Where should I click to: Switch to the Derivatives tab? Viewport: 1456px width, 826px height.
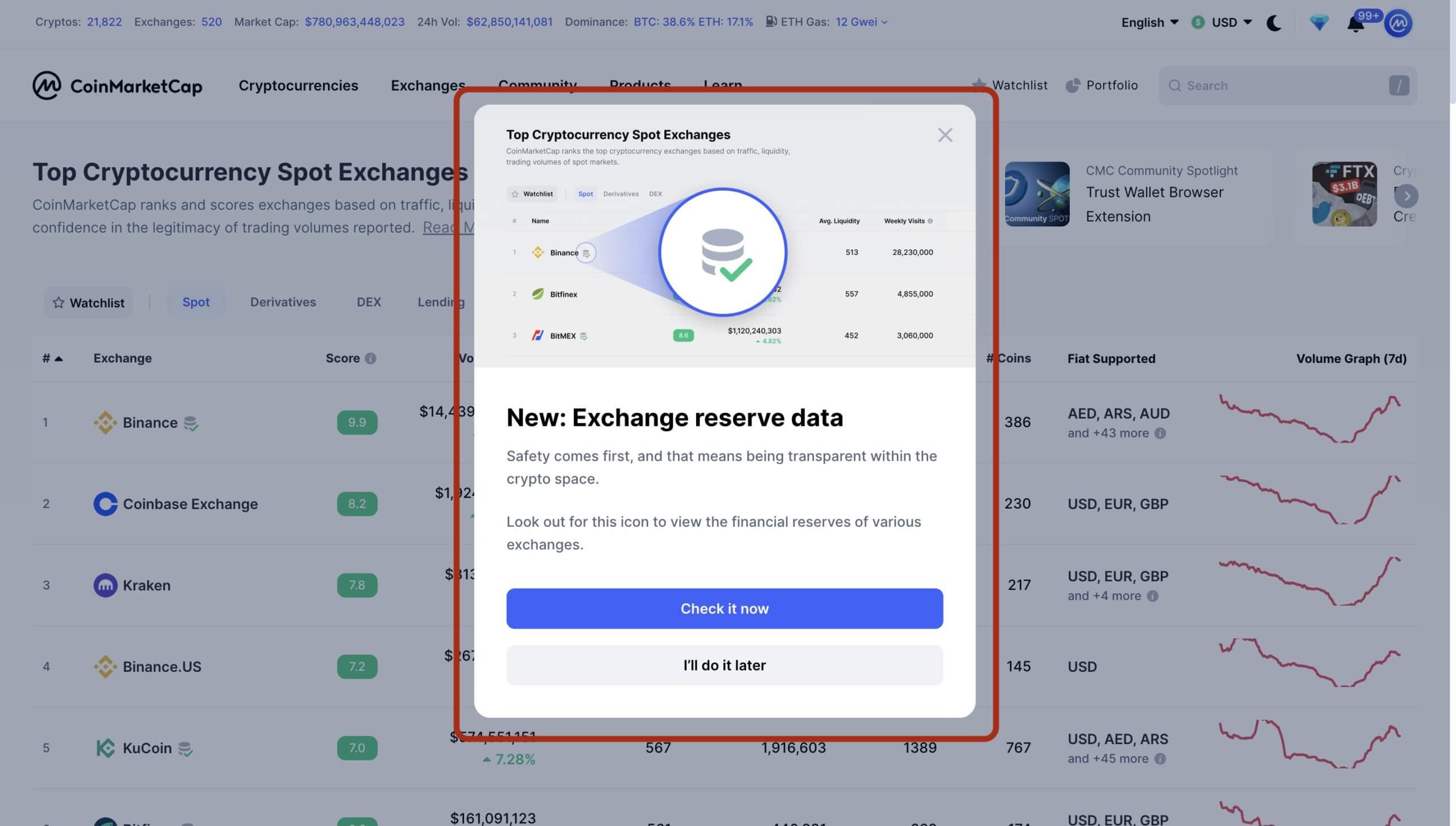point(283,302)
